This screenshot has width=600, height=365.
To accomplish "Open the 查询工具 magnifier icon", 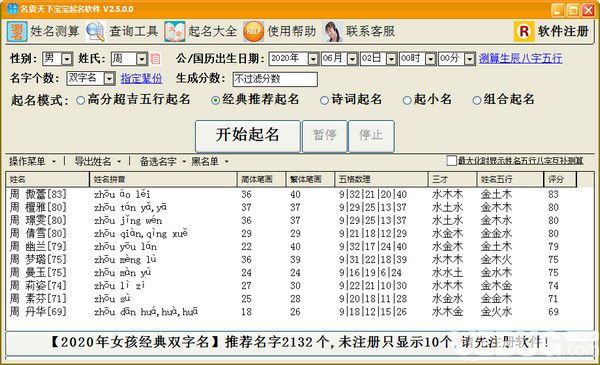I will (x=95, y=32).
